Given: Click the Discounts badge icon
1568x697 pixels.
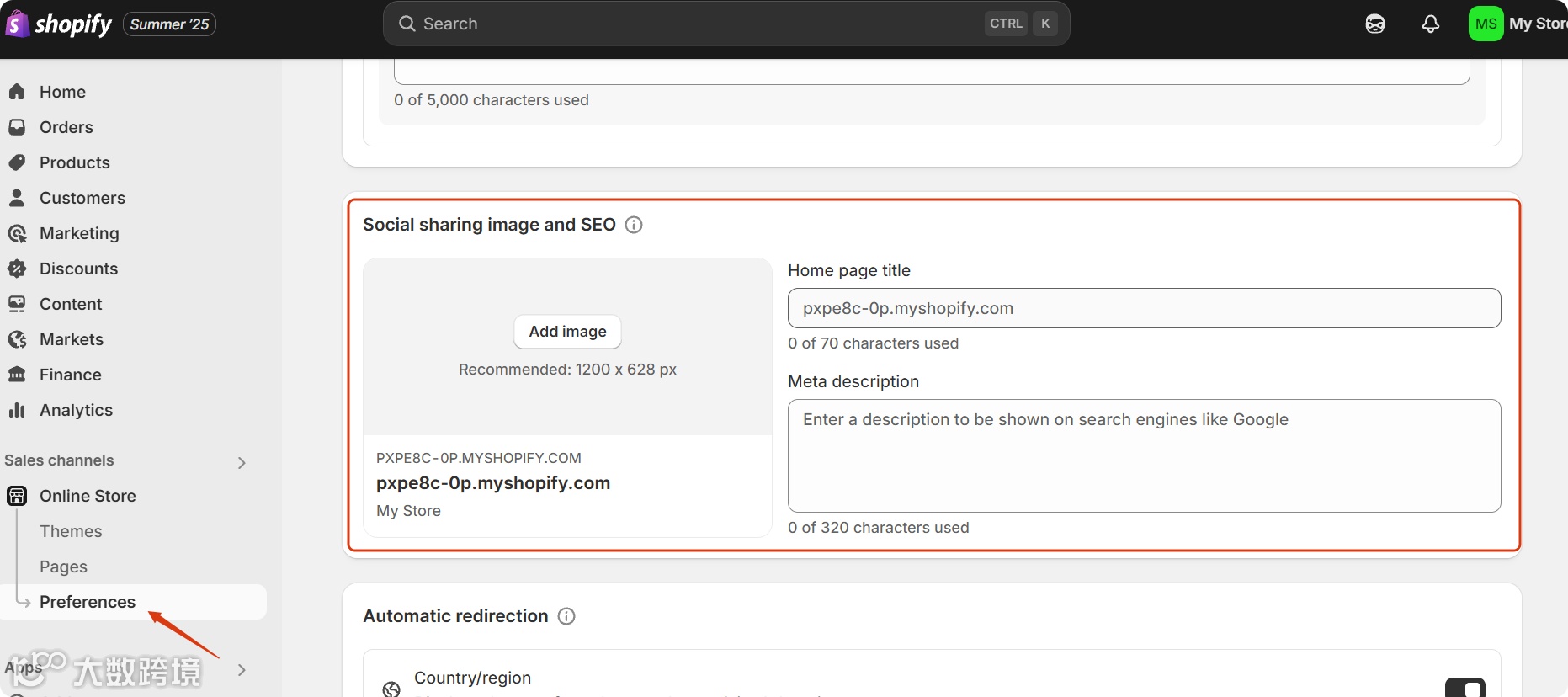Looking at the screenshot, I should coord(17,269).
